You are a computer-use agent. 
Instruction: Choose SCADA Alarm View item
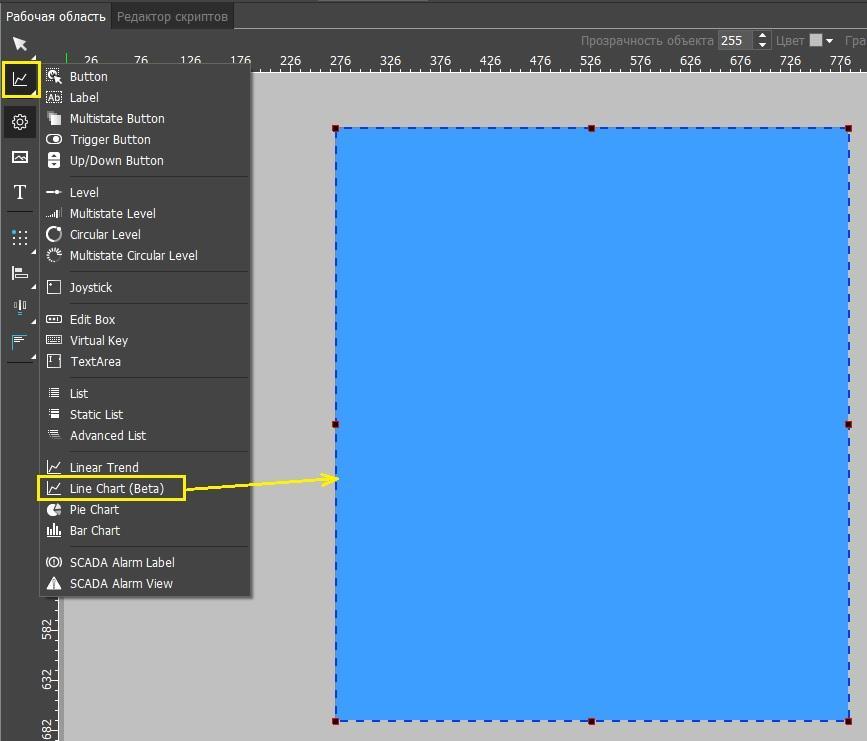pyautogui.click(x=120, y=584)
